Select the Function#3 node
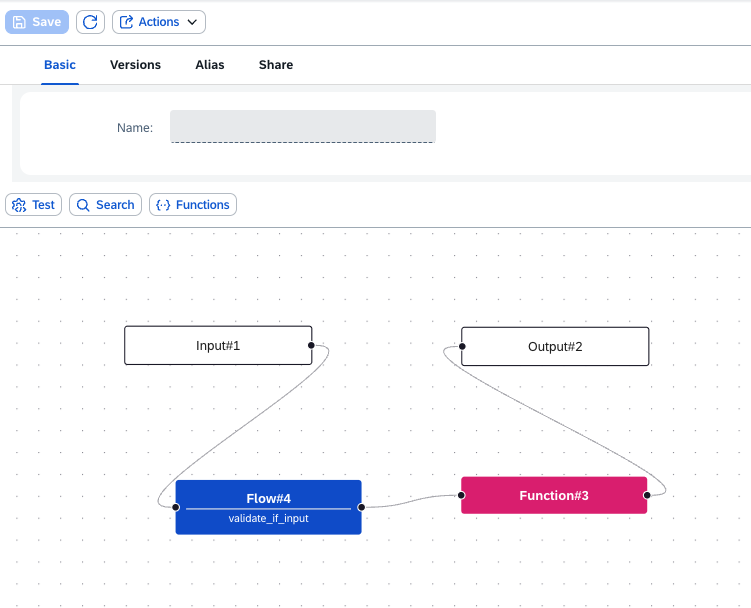This screenshot has width=751, height=608. (554, 495)
